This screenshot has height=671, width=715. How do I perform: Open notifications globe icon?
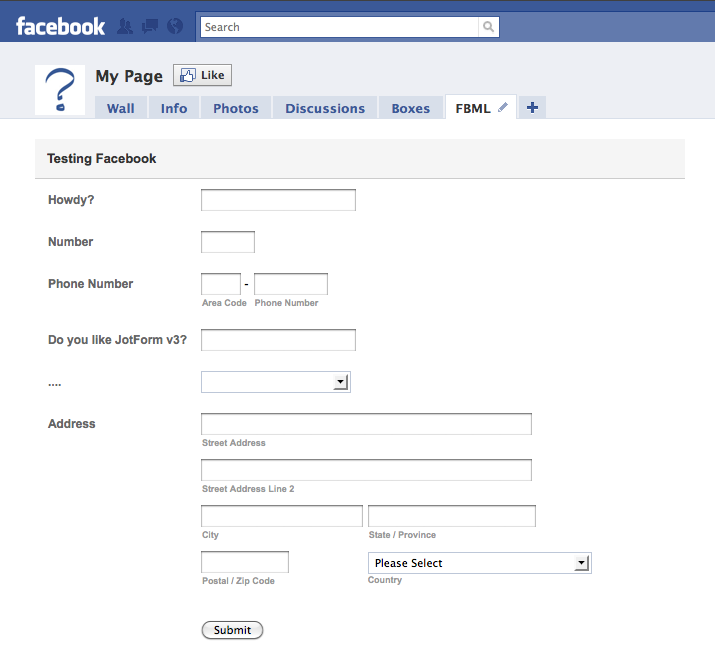point(175,26)
